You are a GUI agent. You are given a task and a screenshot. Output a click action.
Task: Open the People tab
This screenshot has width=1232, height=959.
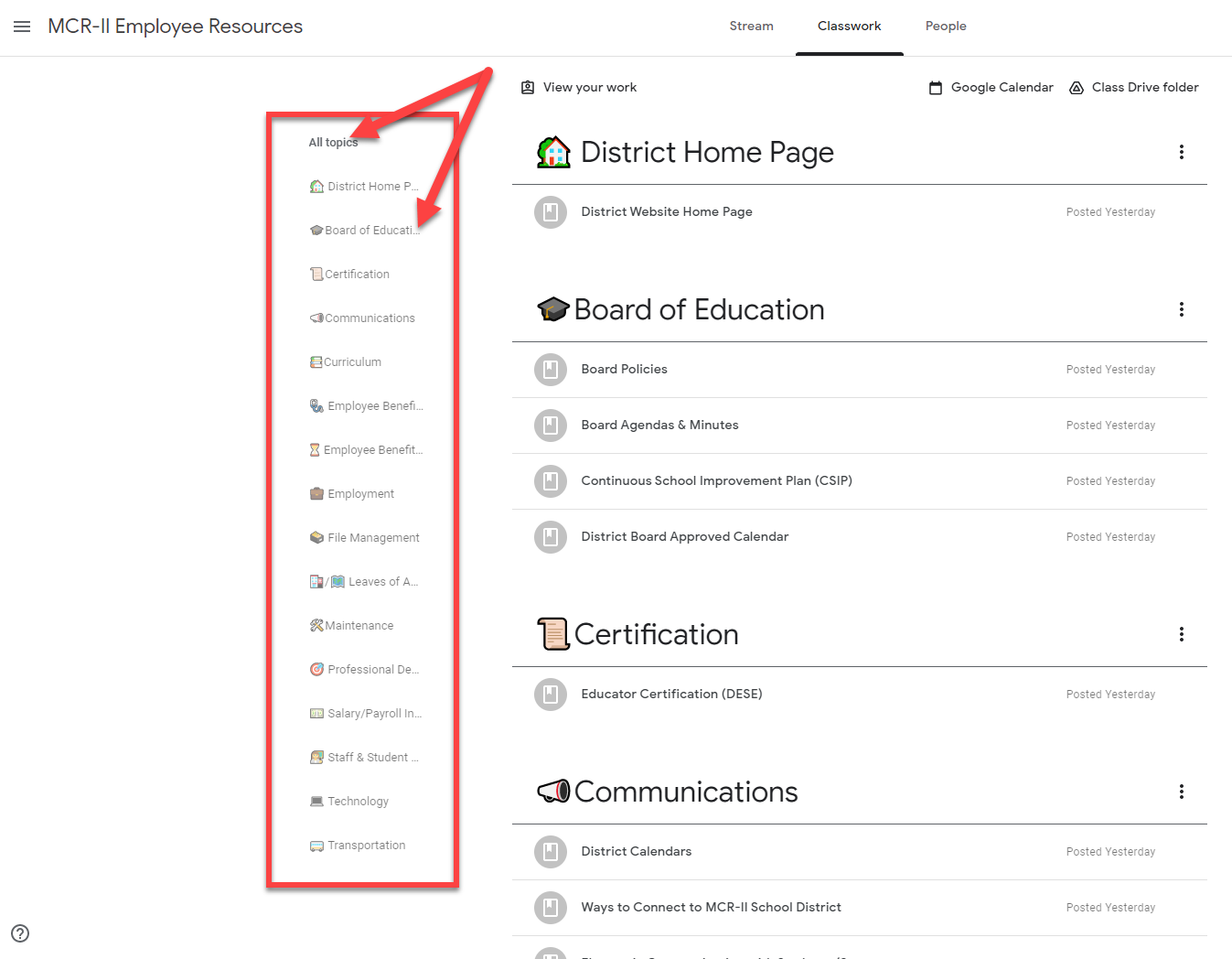tap(946, 26)
